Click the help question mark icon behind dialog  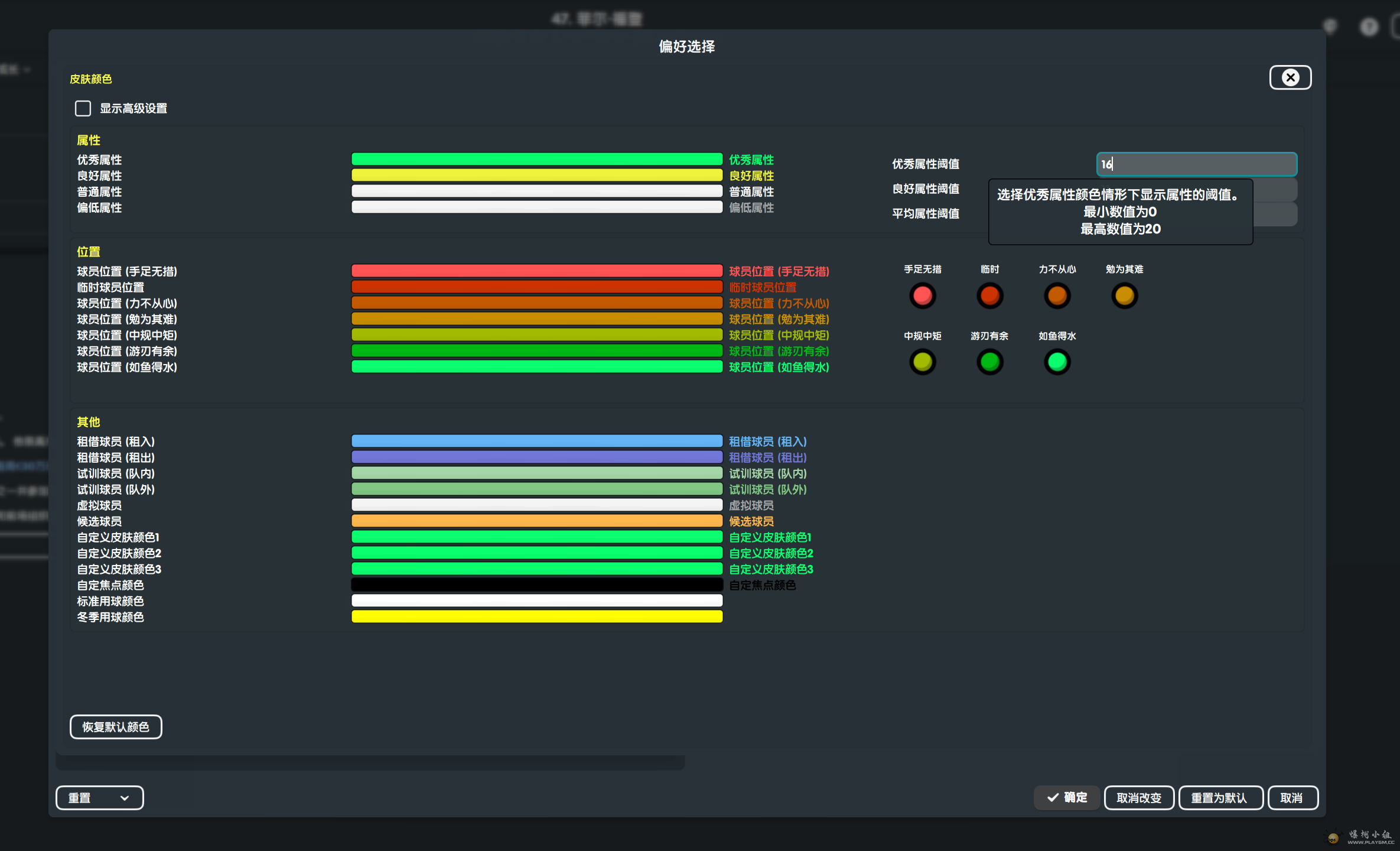click(x=1369, y=27)
